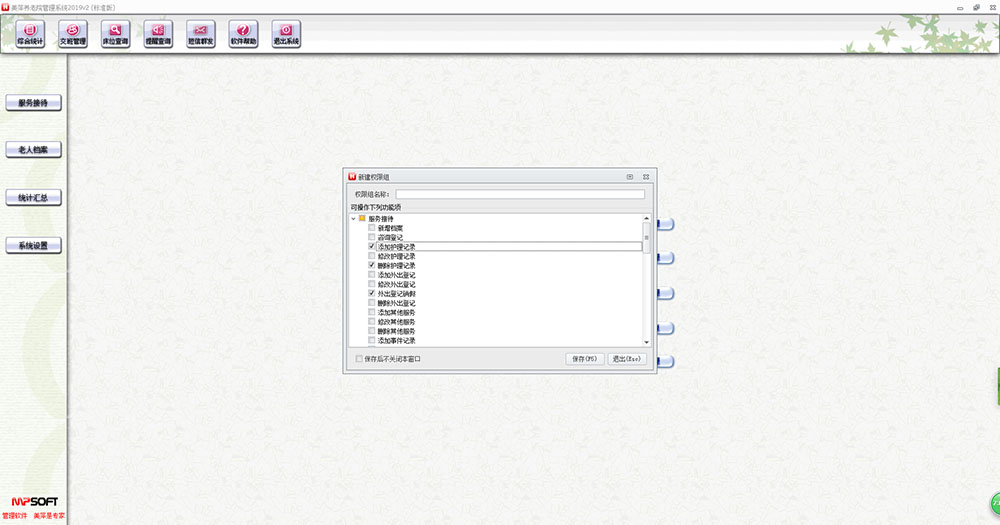Open the 系统设置 sidebar menu
Viewport: 1000px width, 525px height.
pyautogui.click(x=34, y=246)
